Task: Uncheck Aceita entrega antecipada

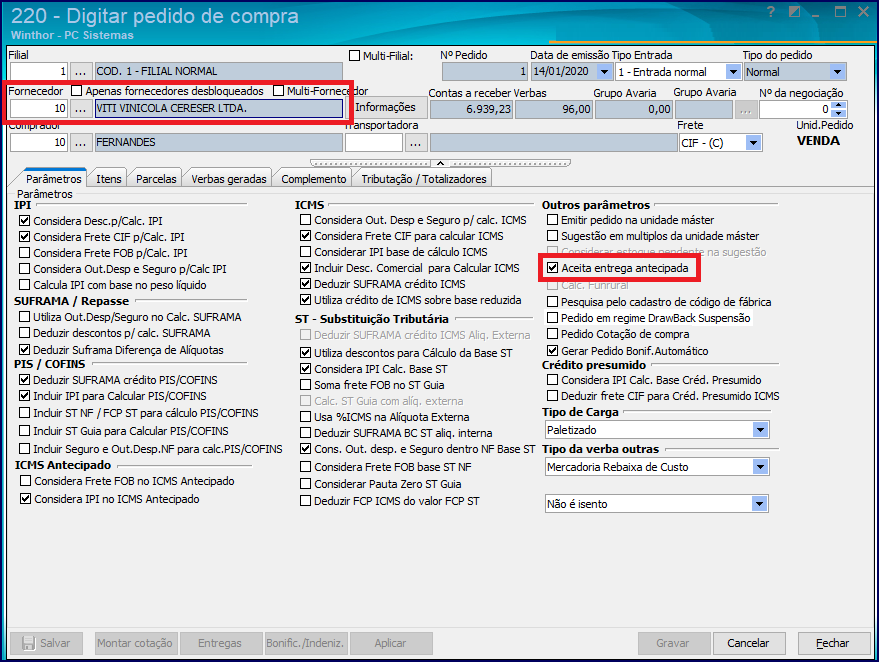Action: pyautogui.click(x=553, y=268)
